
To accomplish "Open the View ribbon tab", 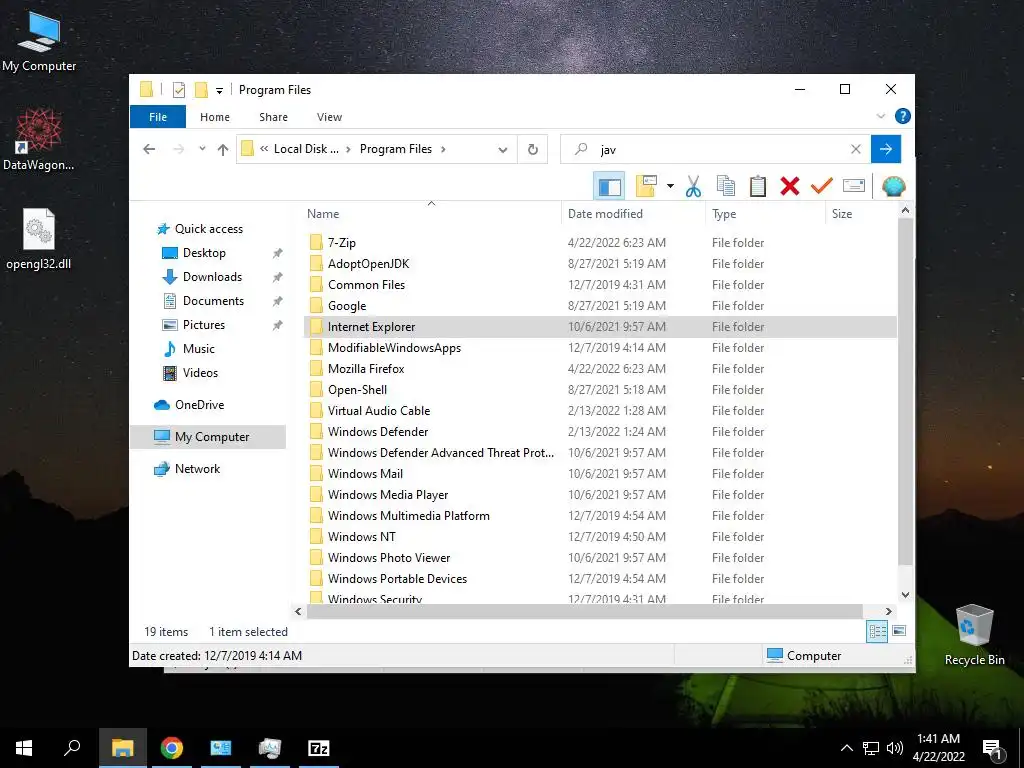I will point(329,117).
